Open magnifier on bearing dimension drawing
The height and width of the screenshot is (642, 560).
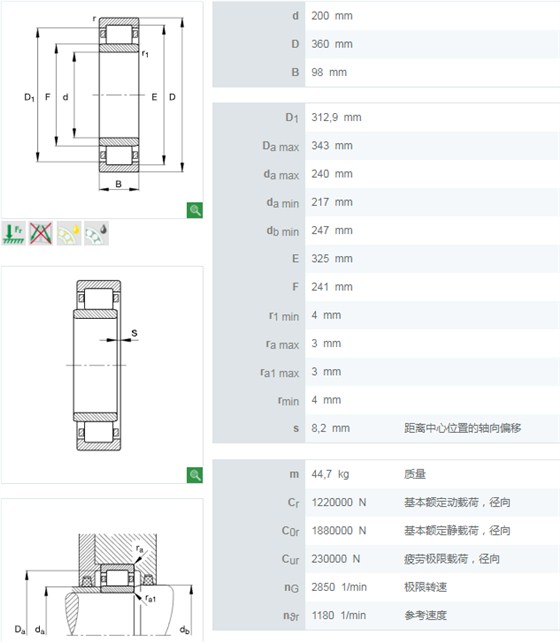tap(195, 210)
